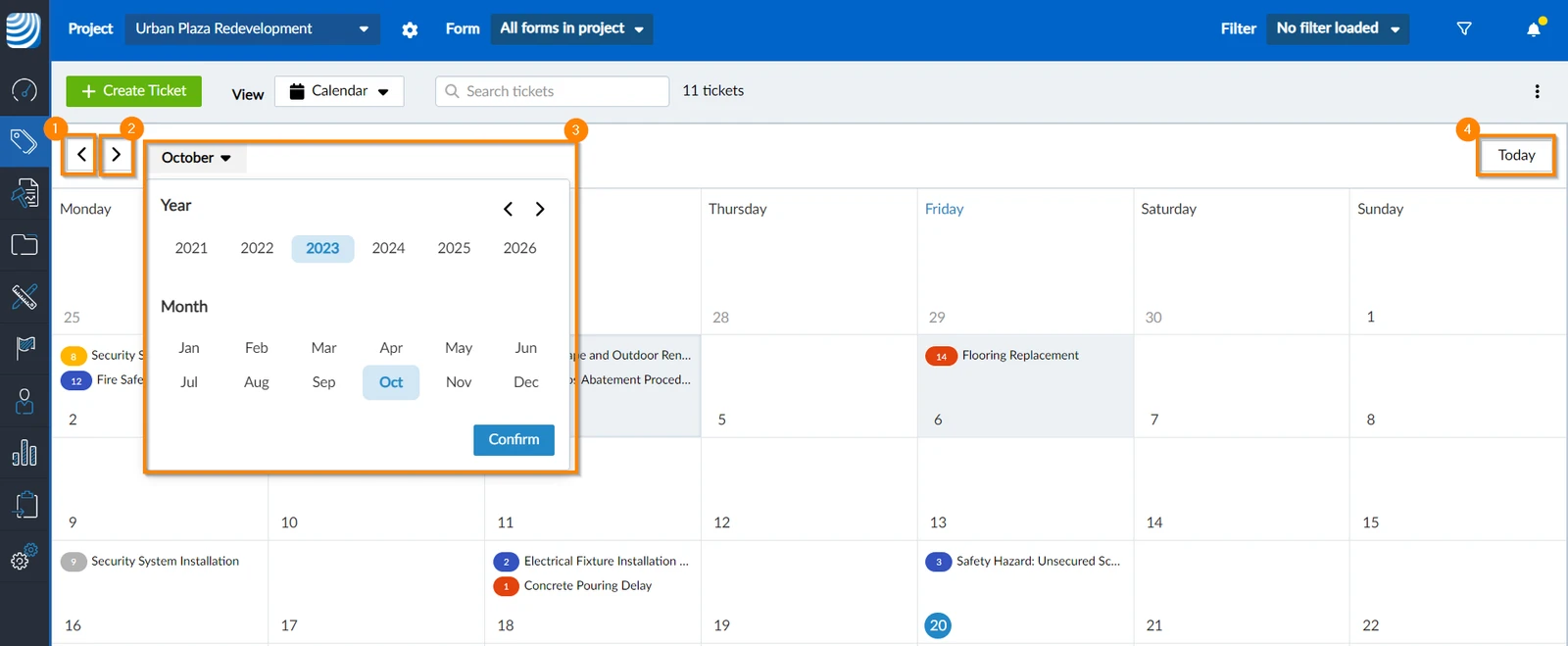Viewport: 1568px width, 646px height.
Task: Click the Create Ticket button
Action: (133, 91)
